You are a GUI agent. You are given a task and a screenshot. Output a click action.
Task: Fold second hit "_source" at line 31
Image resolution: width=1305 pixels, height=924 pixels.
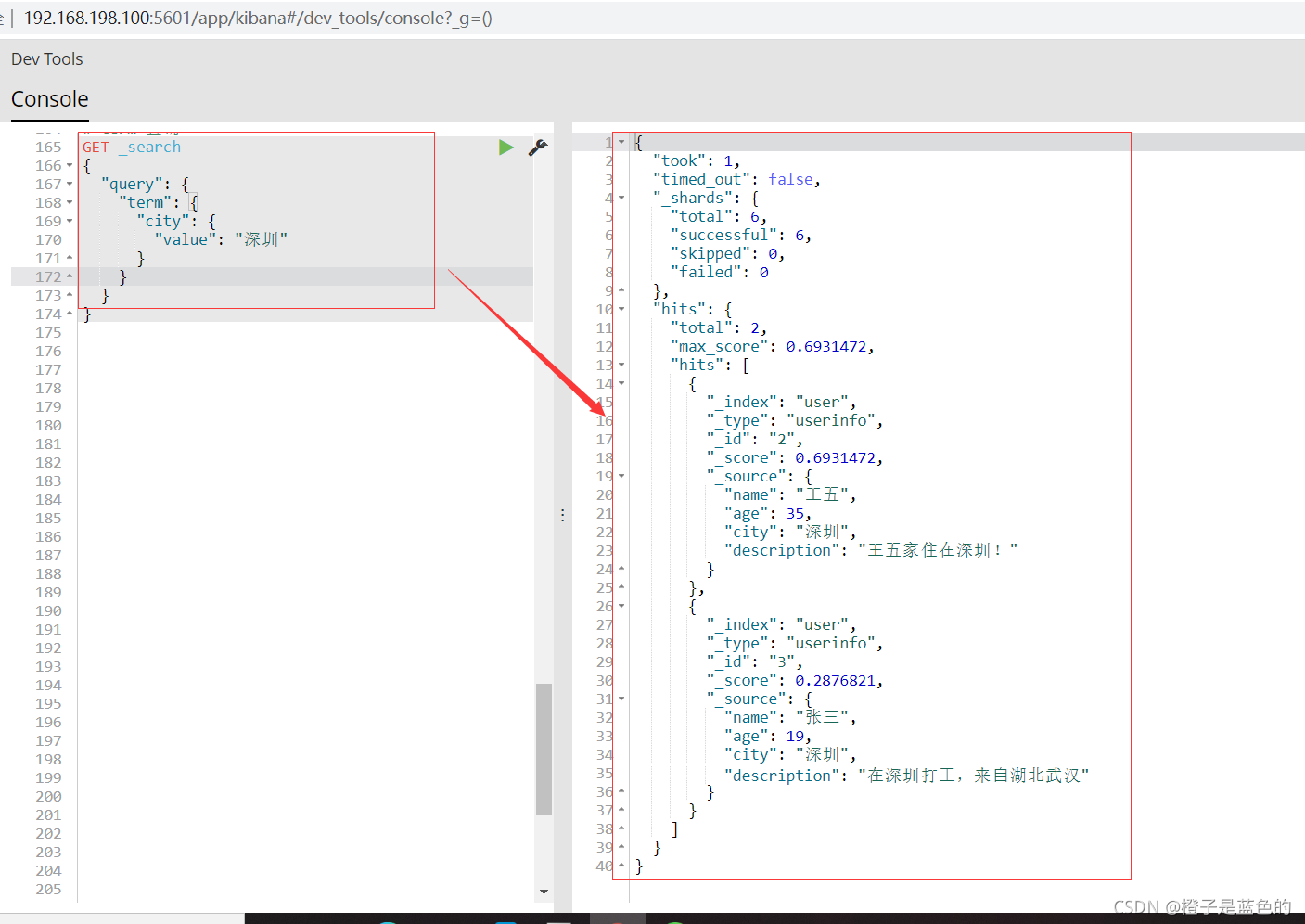point(621,699)
